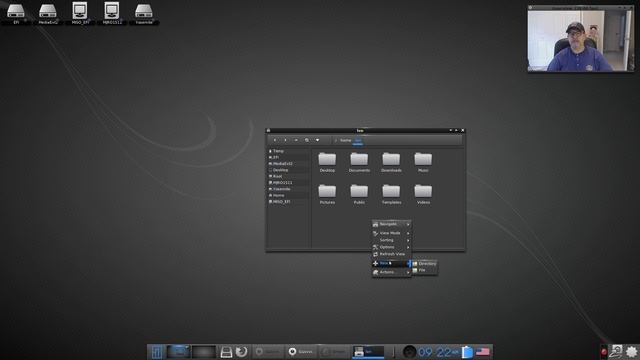Click the Firefox icon in the bottom shelf
The width and height of the screenshot is (640, 360).
click(x=242, y=351)
